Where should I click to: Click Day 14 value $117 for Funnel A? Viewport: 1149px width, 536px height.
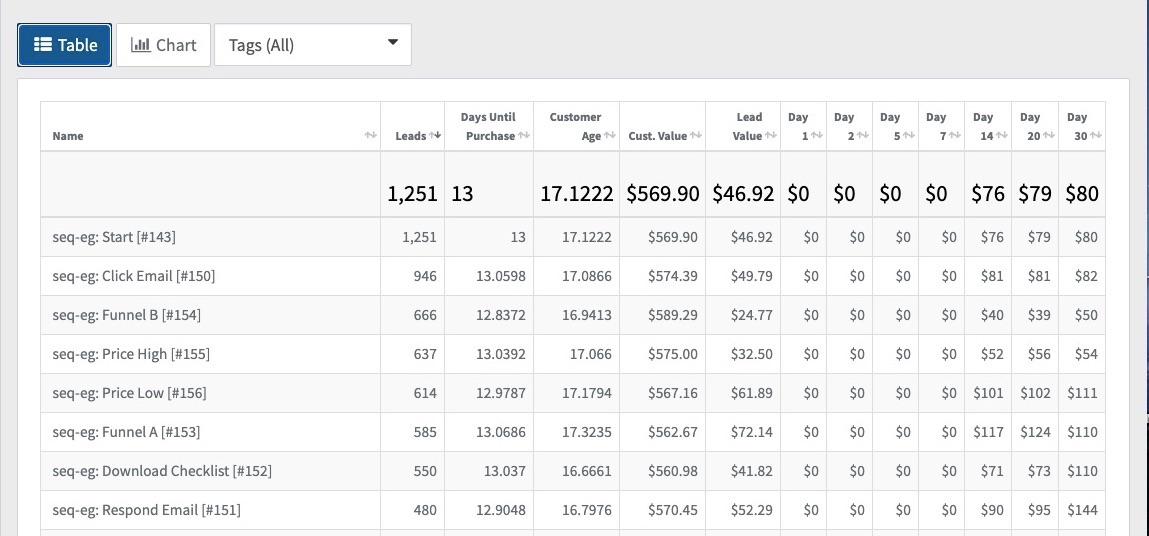click(x=989, y=432)
